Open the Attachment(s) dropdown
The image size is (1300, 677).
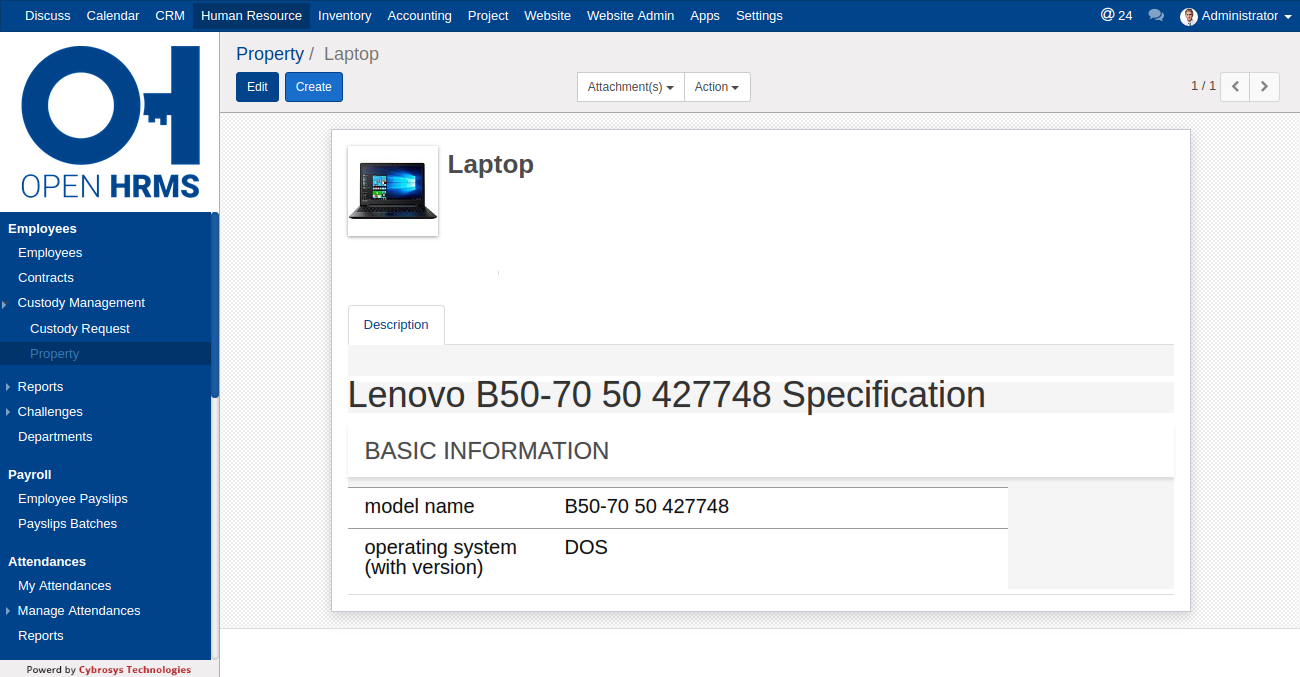(630, 87)
